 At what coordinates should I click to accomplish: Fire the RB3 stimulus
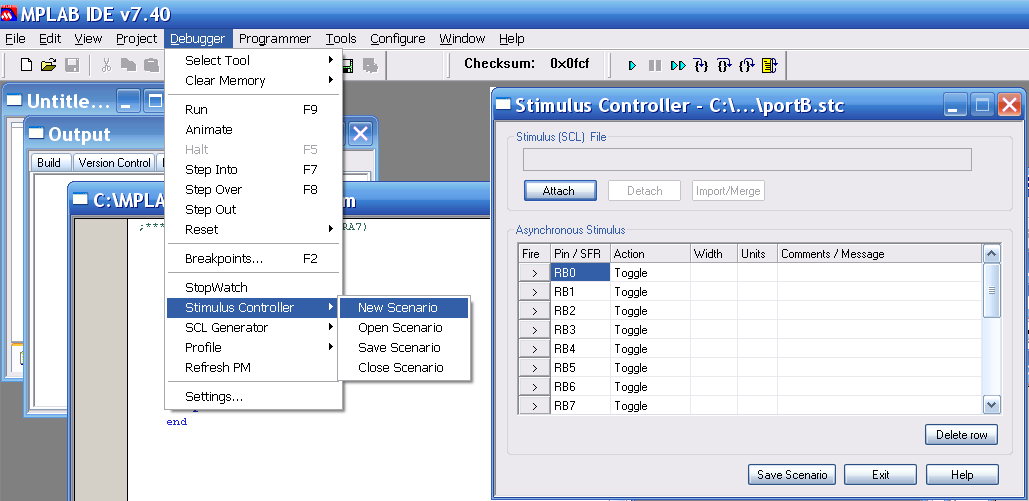click(534, 330)
